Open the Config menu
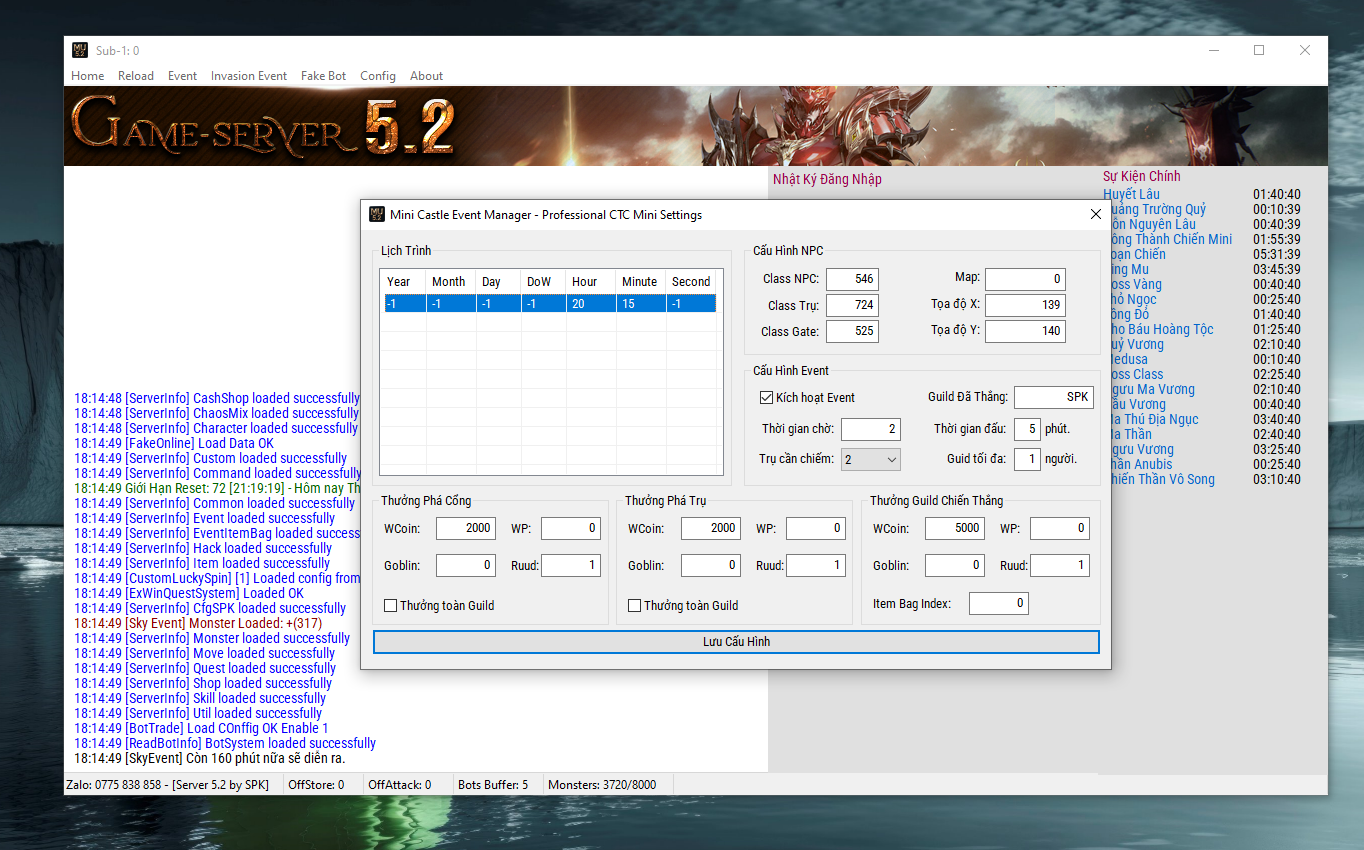 (x=377, y=76)
